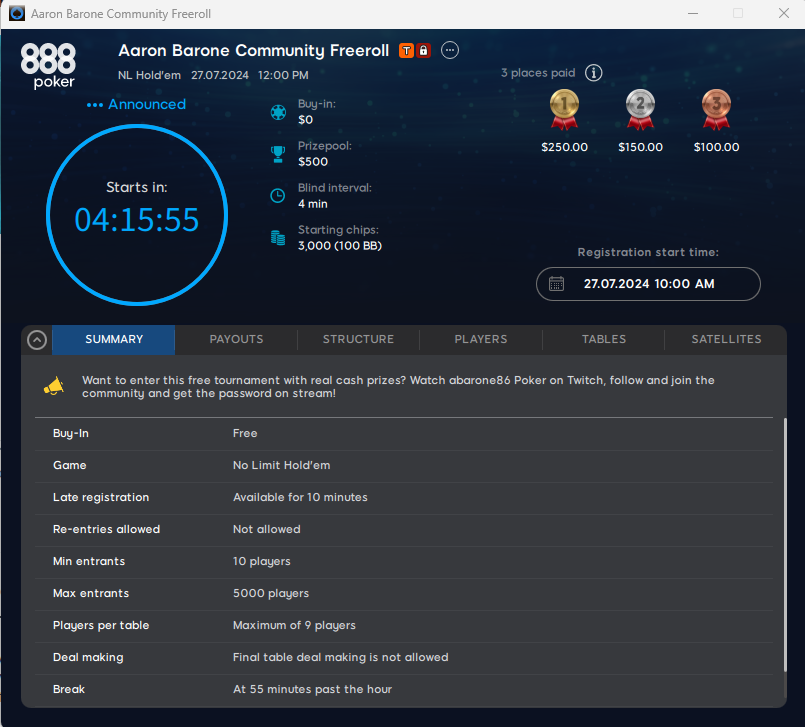This screenshot has height=727, width=805.
Task: Click the Prizepool trophy icon
Action: coord(278,154)
